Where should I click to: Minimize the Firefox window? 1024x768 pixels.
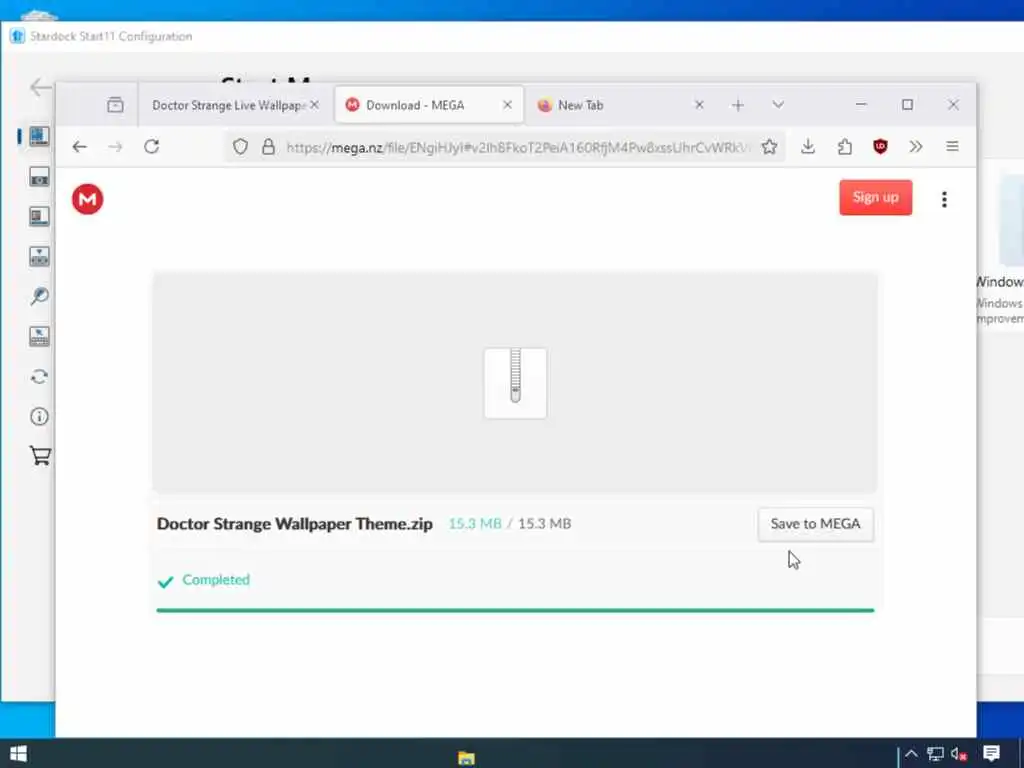[861, 105]
